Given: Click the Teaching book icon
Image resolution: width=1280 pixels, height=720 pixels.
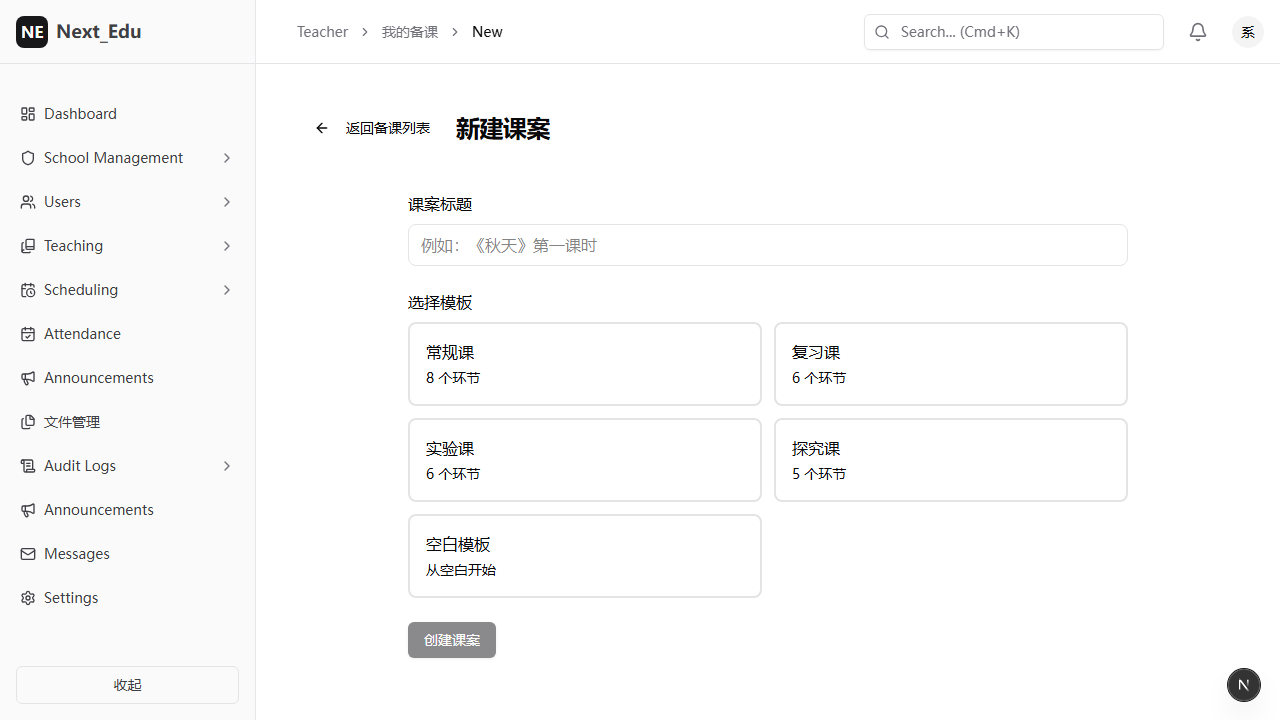Looking at the screenshot, I should click(28, 246).
